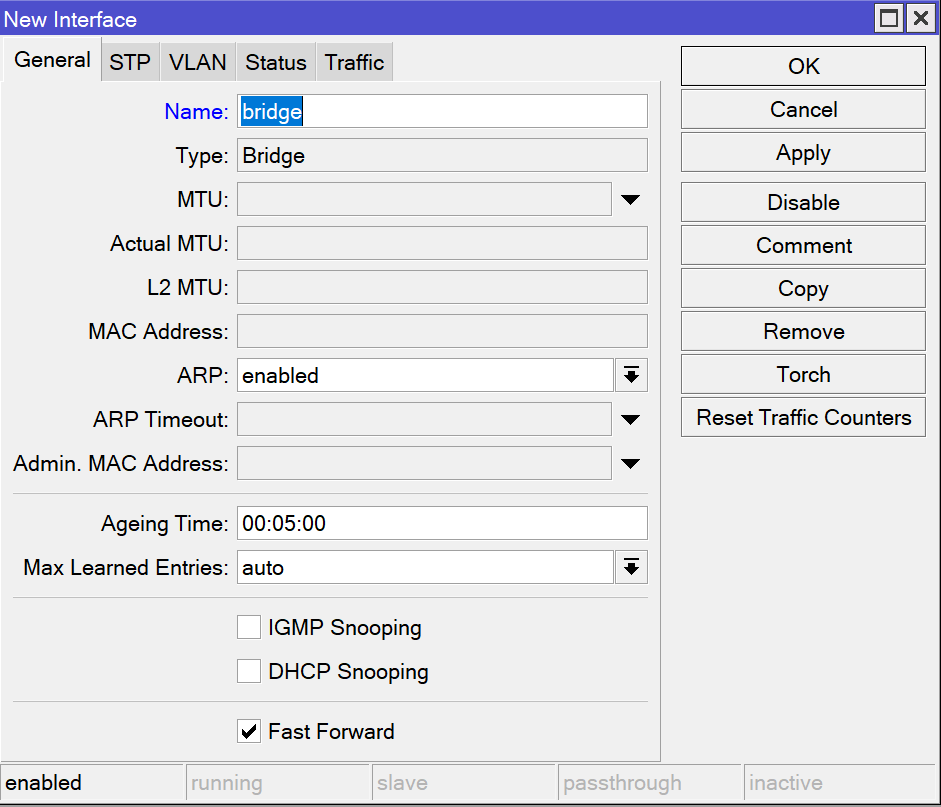941x807 pixels.
Task: Close the New Interface dialog
Action: click(919, 19)
